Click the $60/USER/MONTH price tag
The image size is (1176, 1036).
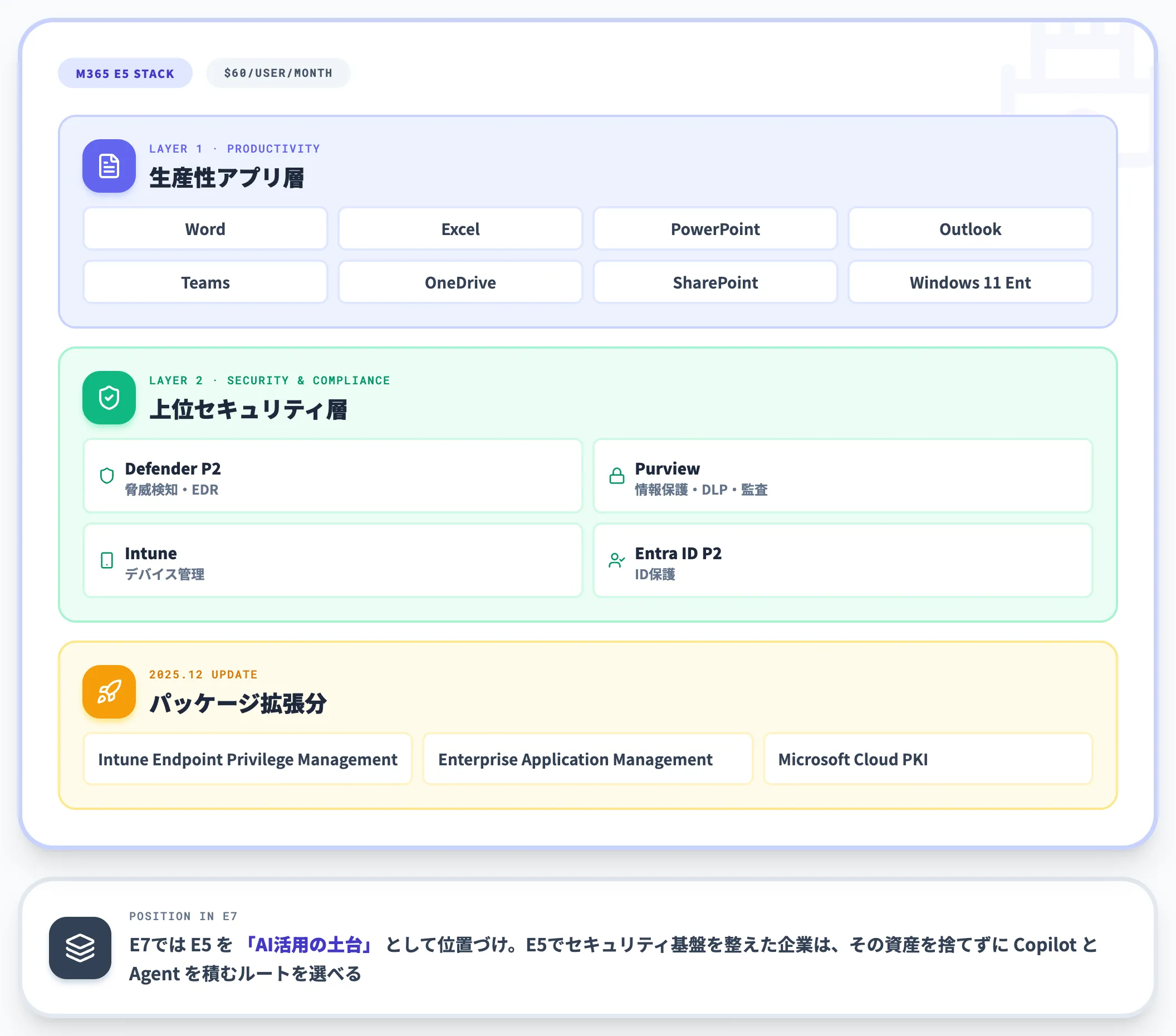click(278, 73)
